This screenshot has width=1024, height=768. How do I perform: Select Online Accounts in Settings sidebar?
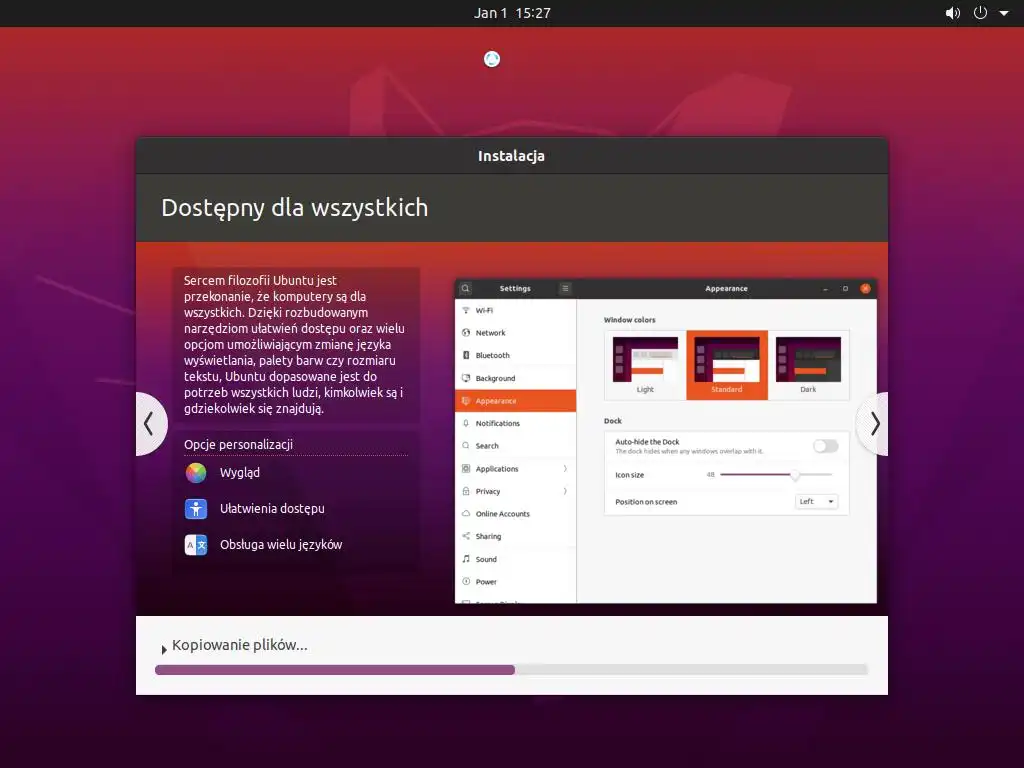tap(515, 514)
